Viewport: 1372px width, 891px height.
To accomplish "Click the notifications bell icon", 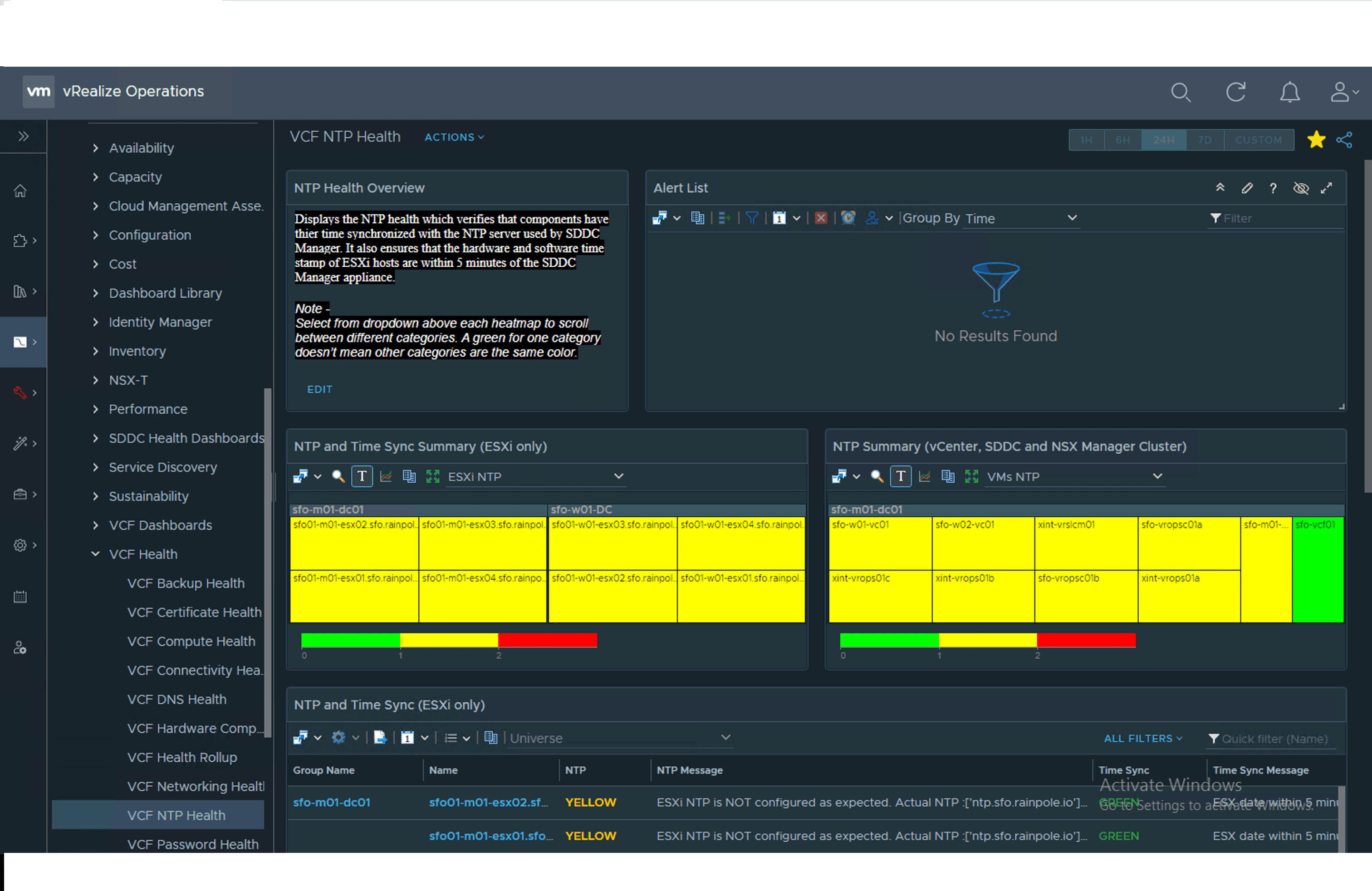I will [1289, 92].
